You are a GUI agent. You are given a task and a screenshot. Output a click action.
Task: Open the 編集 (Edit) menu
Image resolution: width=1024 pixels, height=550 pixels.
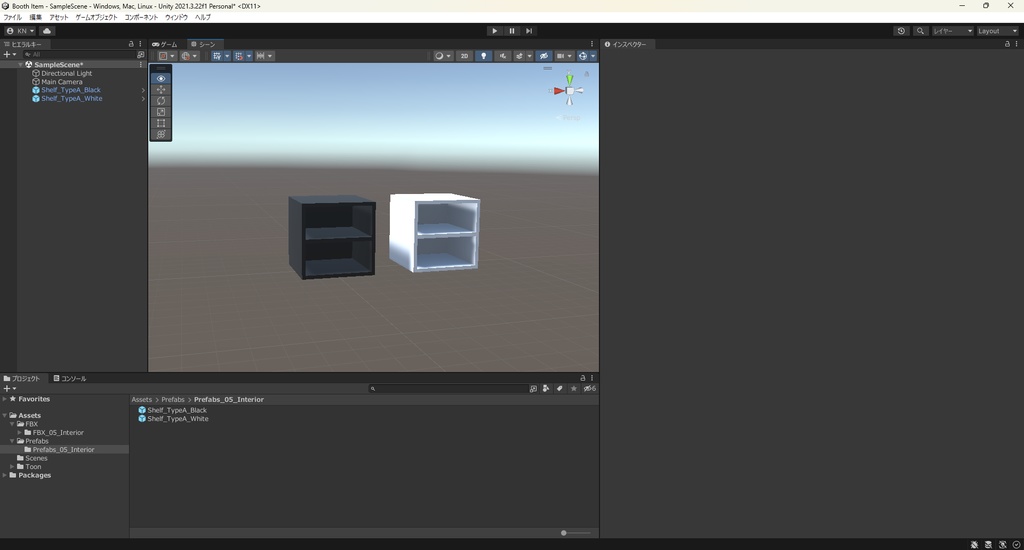36,17
